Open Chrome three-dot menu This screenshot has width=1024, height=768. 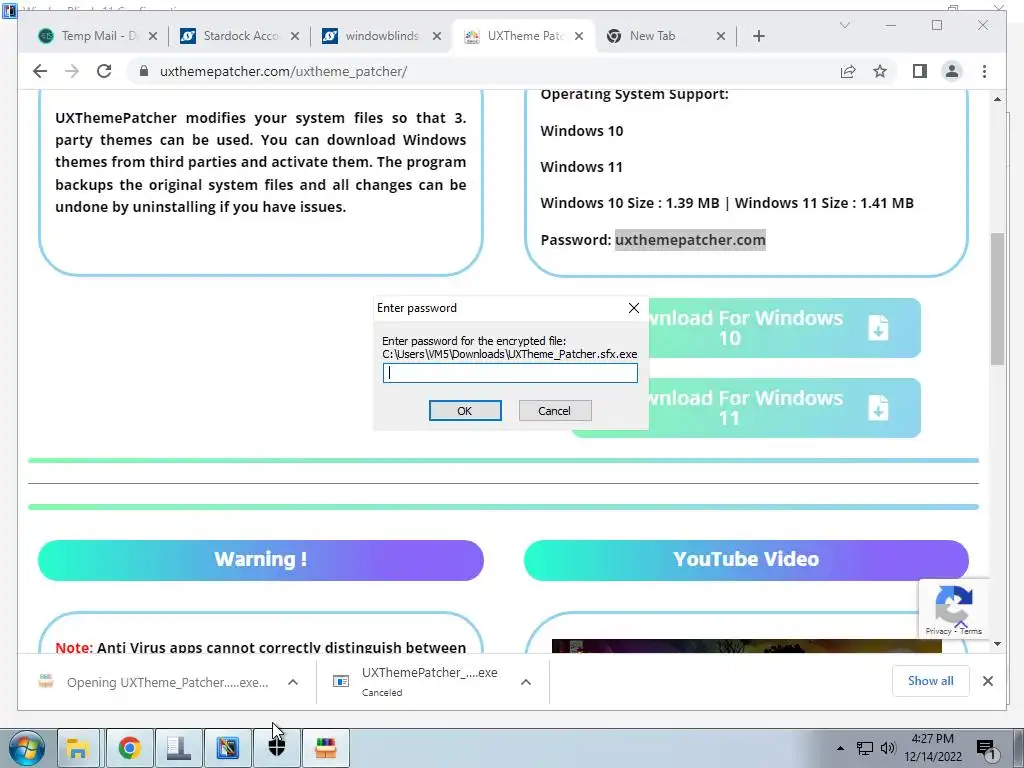pos(984,71)
